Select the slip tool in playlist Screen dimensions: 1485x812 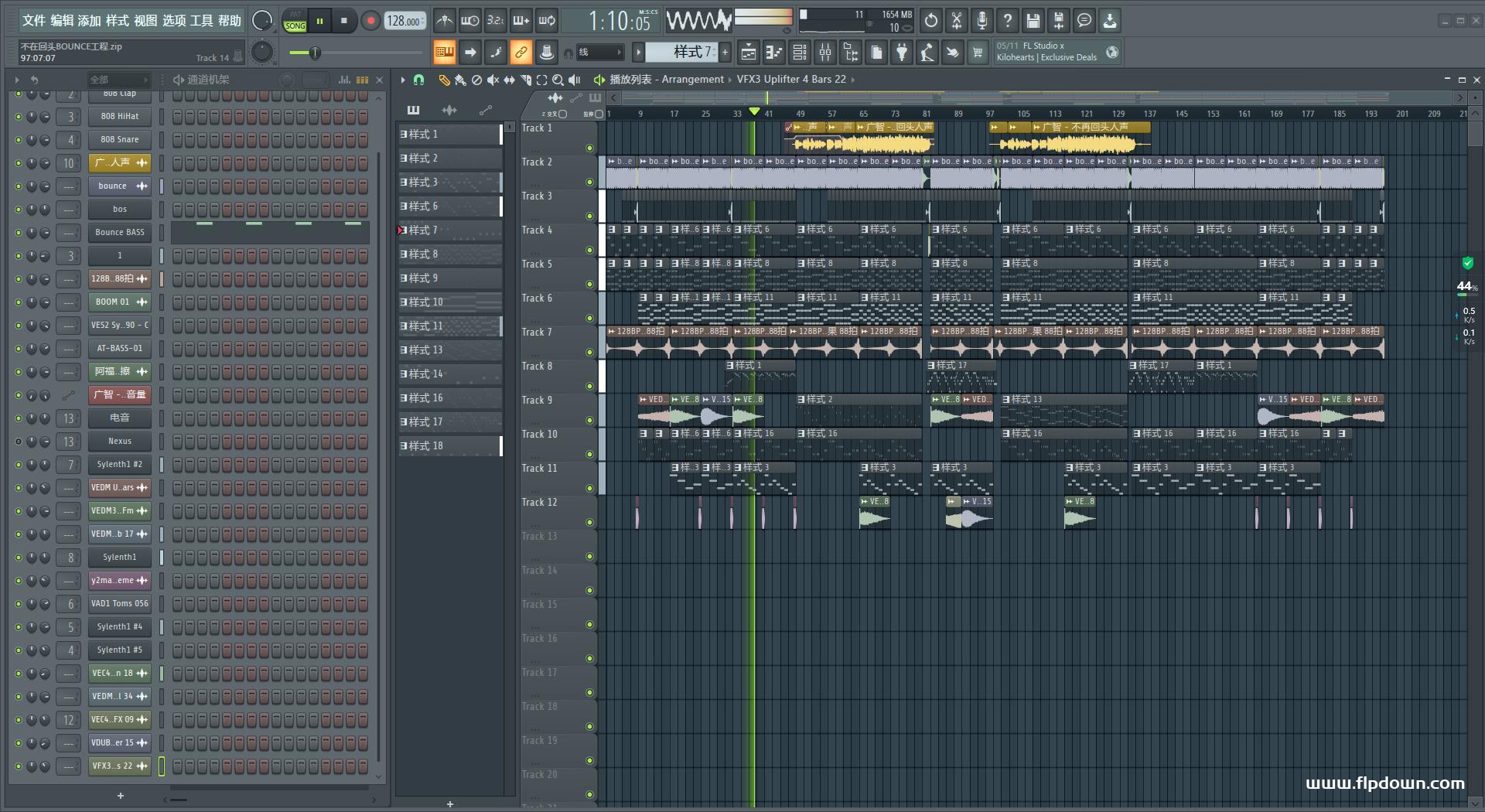pyautogui.click(x=509, y=80)
